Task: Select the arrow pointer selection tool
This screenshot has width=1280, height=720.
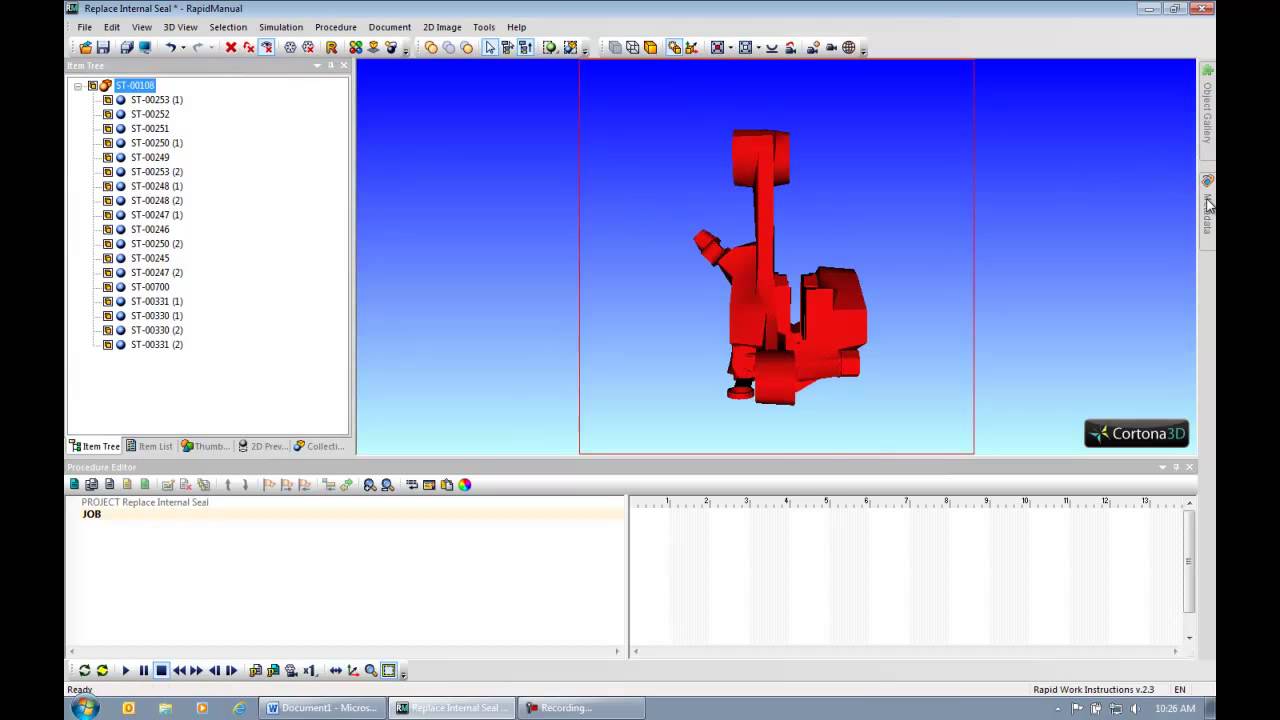Action: (490, 47)
